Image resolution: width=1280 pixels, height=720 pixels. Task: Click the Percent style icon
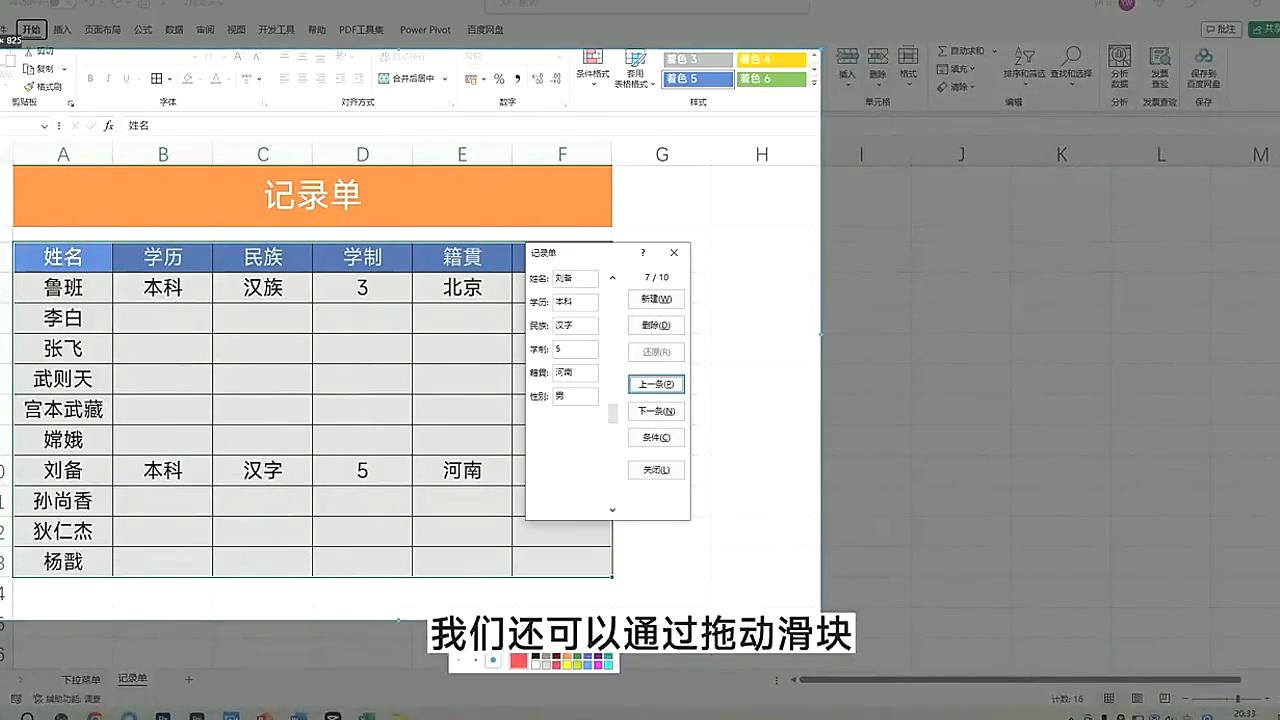(x=497, y=77)
